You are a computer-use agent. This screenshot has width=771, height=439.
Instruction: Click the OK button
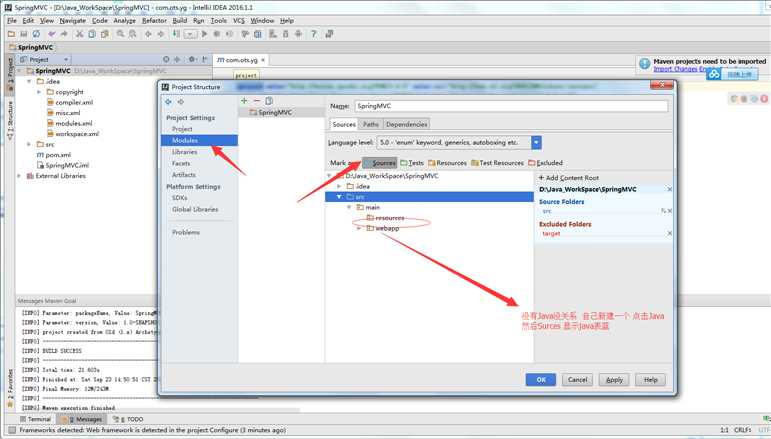coord(541,380)
